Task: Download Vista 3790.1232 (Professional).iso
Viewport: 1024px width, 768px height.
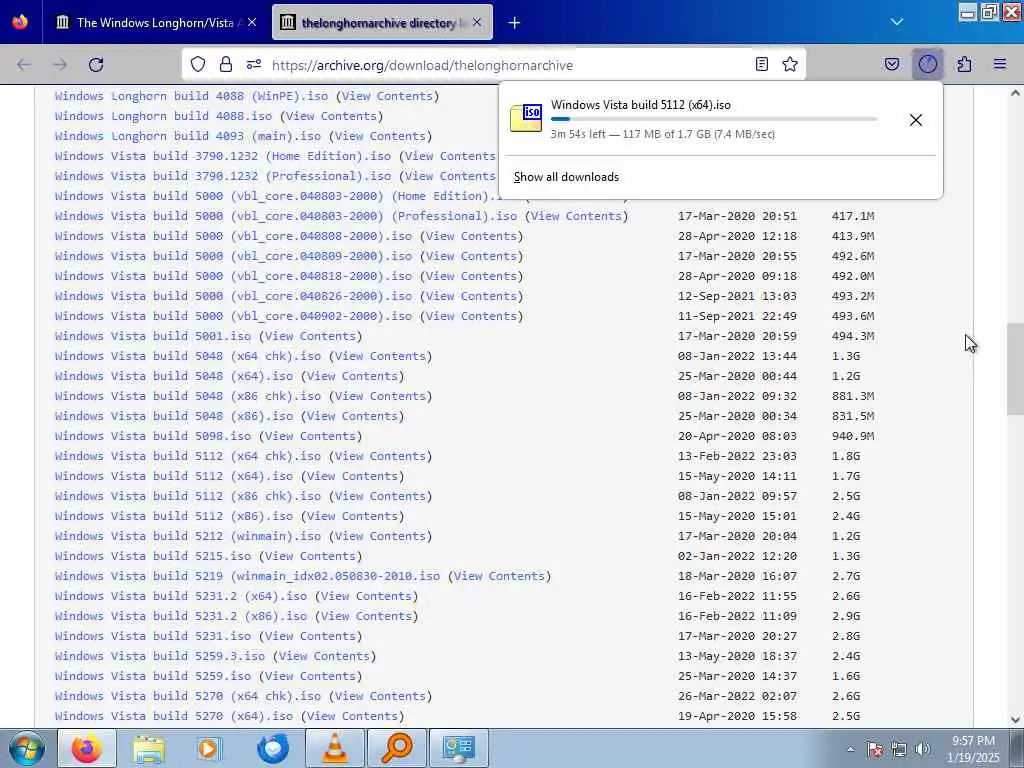Action: click(223, 176)
